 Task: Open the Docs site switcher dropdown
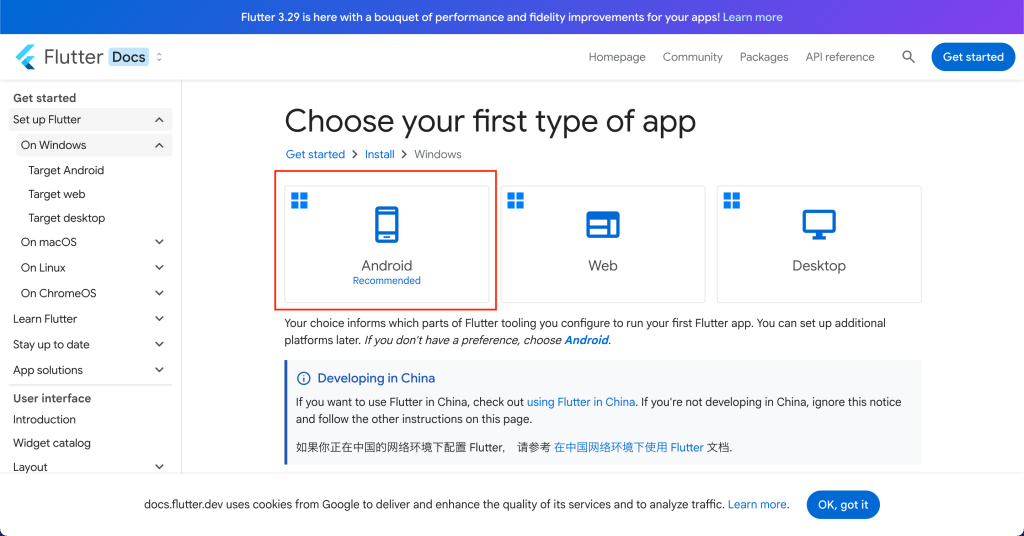159,57
